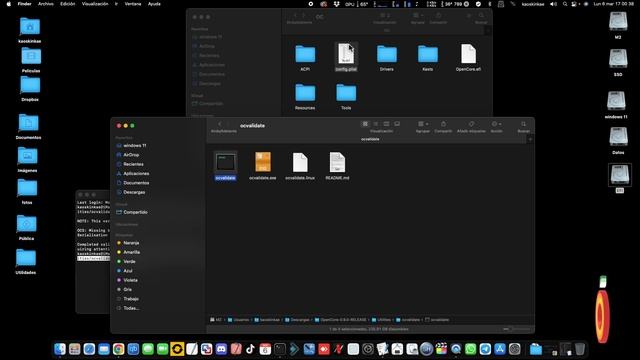Open Compartido in the Finder sidebar
The width and height of the screenshot is (640, 360).
(x=135, y=212)
